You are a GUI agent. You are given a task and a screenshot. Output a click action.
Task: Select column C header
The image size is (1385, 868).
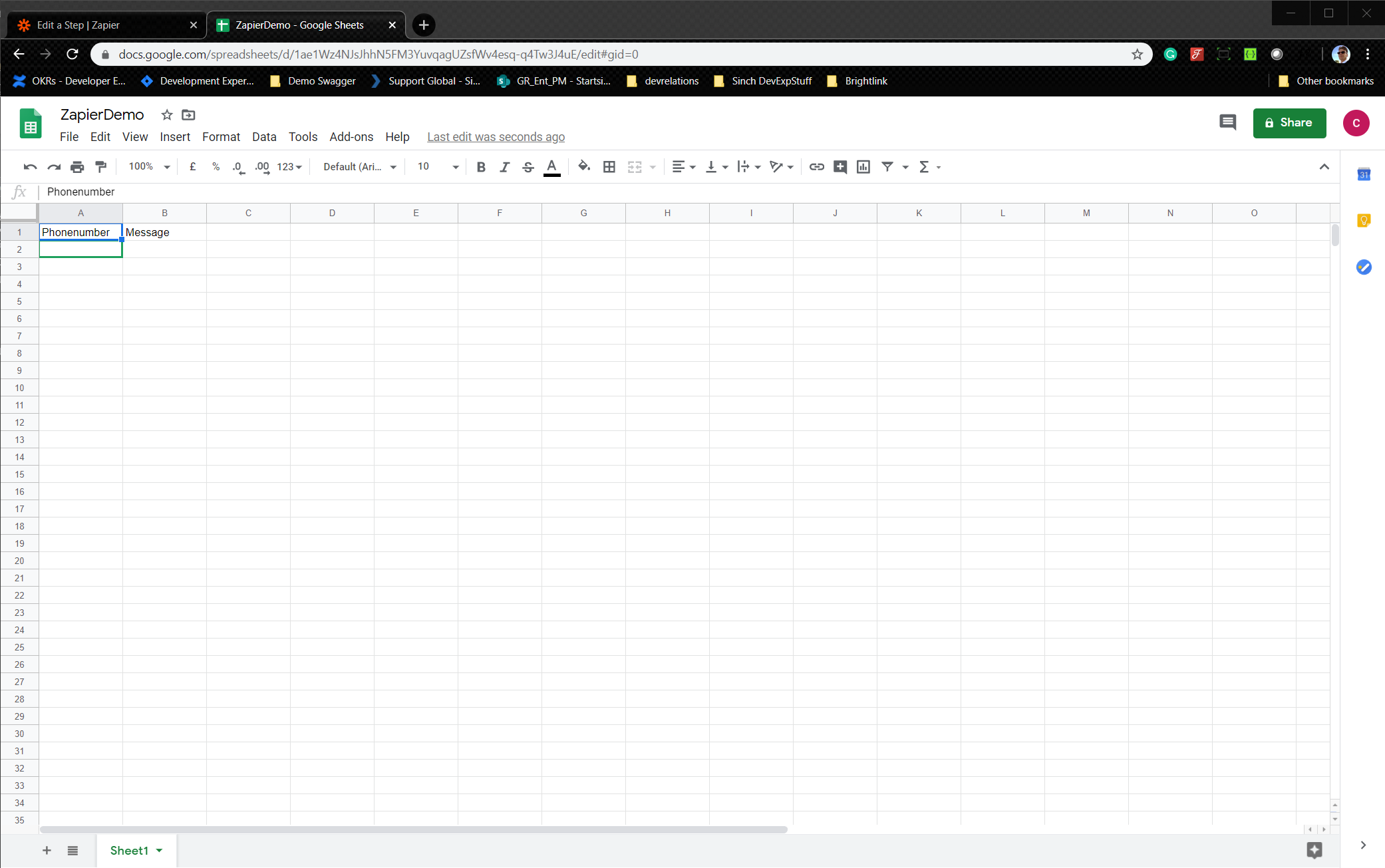[248, 213]
